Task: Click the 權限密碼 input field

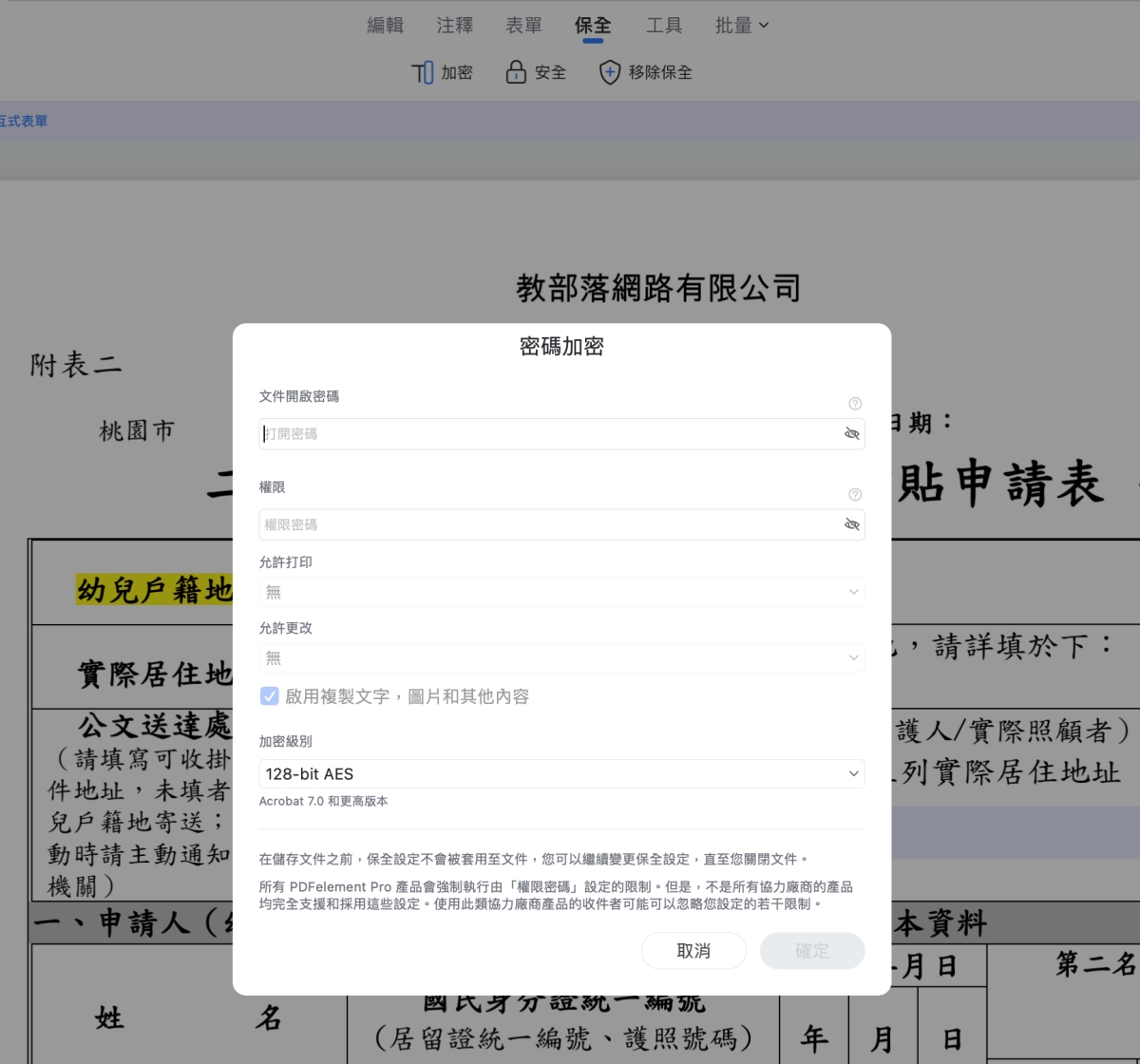Action: [x=551, y=524]
